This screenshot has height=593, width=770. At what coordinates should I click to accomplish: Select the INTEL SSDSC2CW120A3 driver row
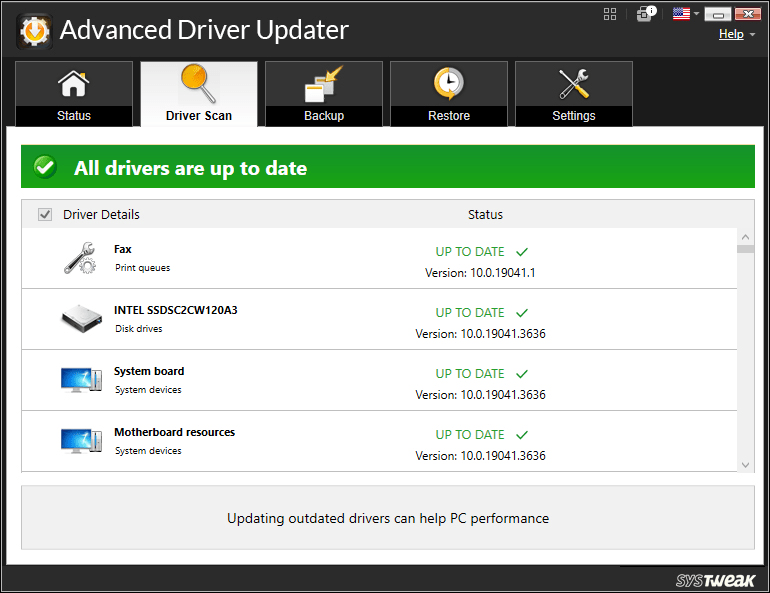[380, 320]
